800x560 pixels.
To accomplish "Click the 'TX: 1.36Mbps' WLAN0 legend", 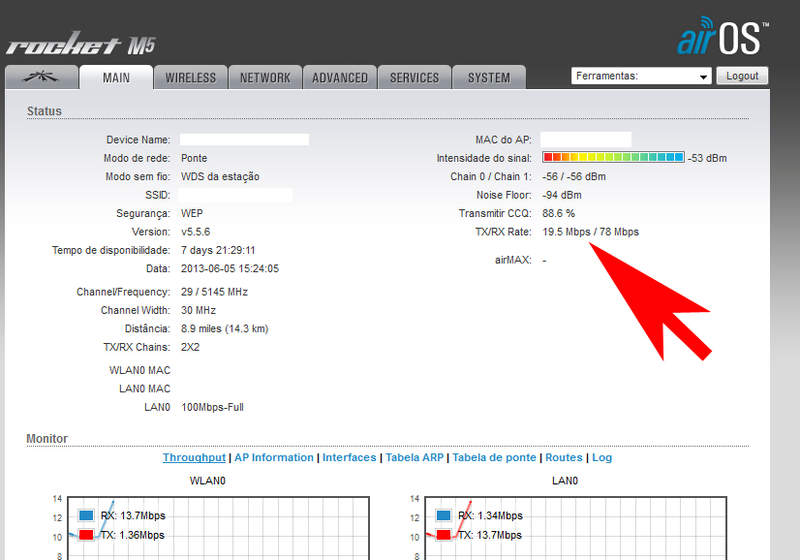I will click(x=133, y=535).
